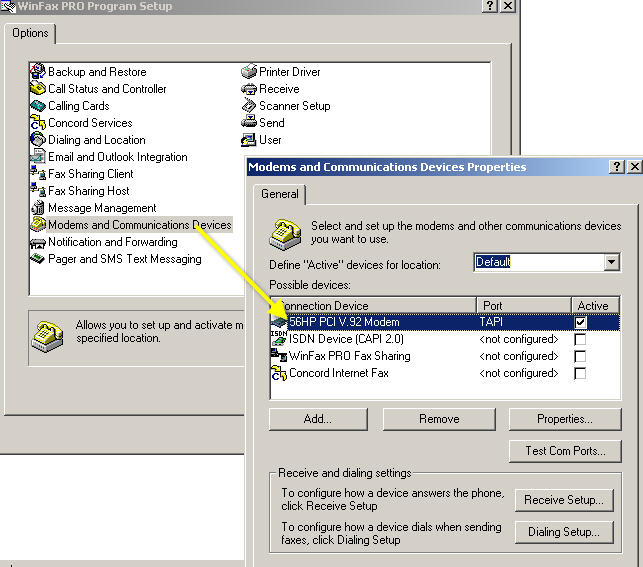This screenshot has width=643, height=567.
Task: Select the WinFax PRO Fax Sharing device row
Action: 445,356
